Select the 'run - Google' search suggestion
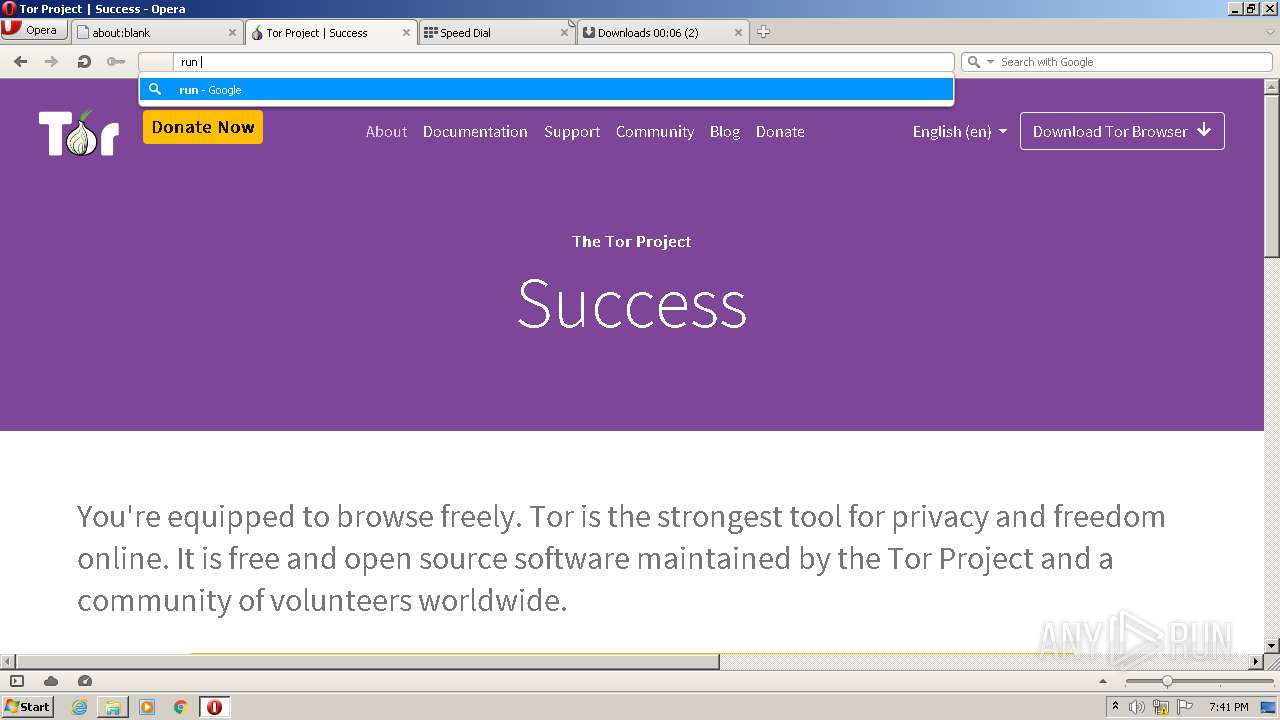1280x720 pixels. [x=546, y=90]
